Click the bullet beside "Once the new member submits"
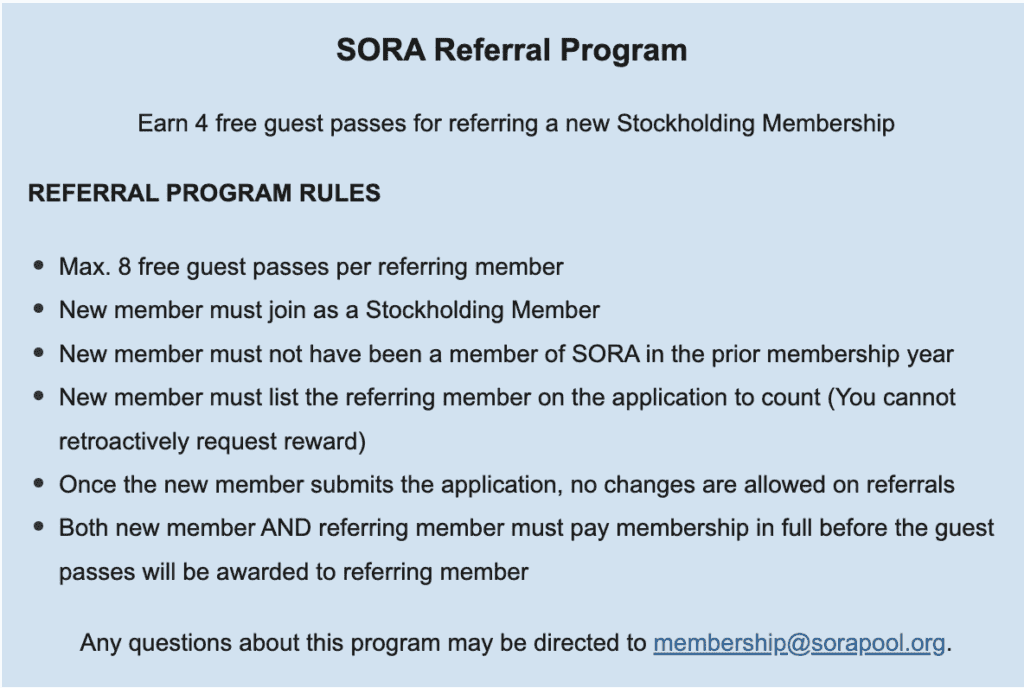The height and width of the screenshot is (688, 1024). pos(38,485)
